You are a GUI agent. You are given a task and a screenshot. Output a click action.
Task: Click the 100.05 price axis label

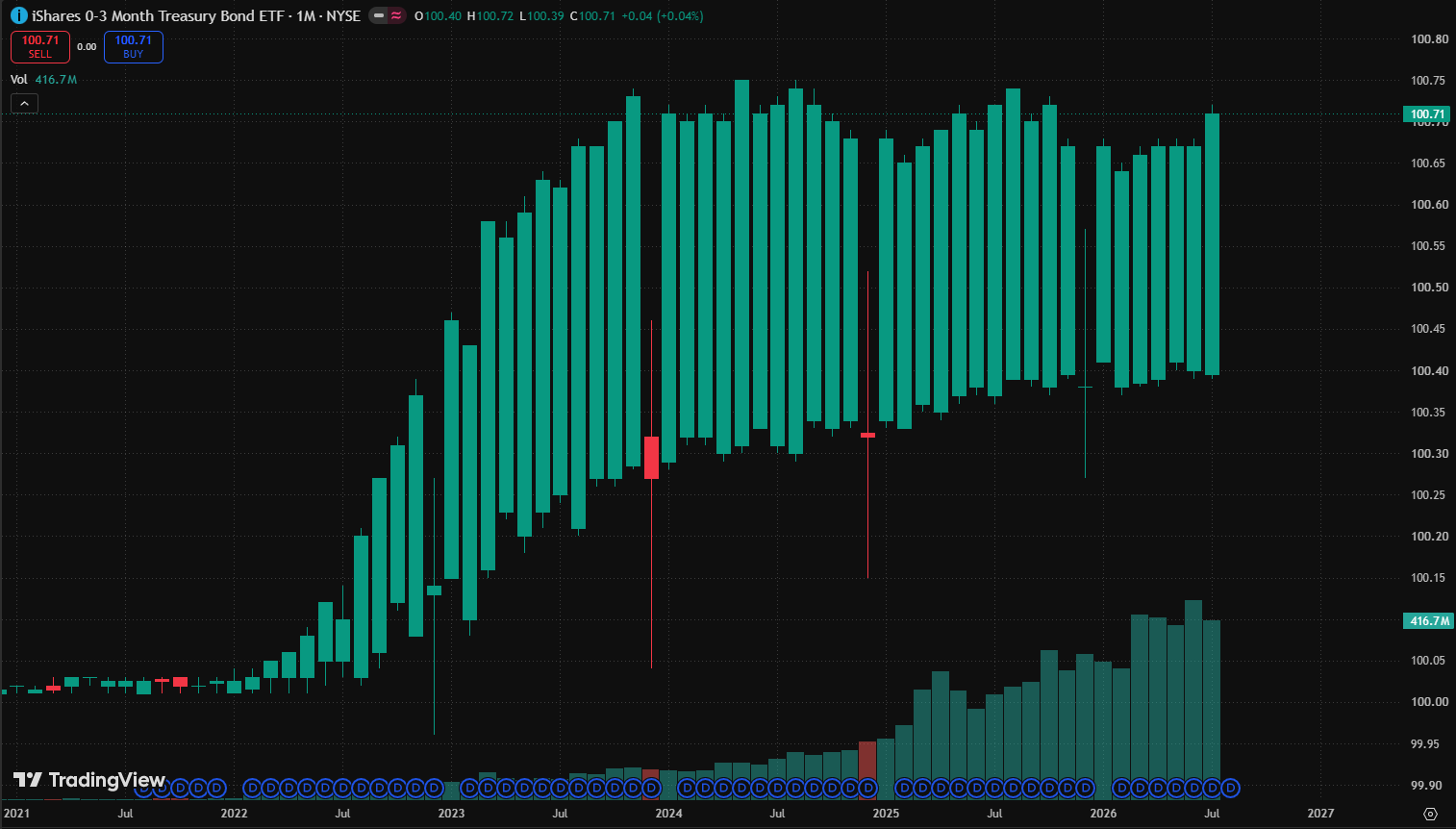pyautogui.click(x=1429, y=661)
